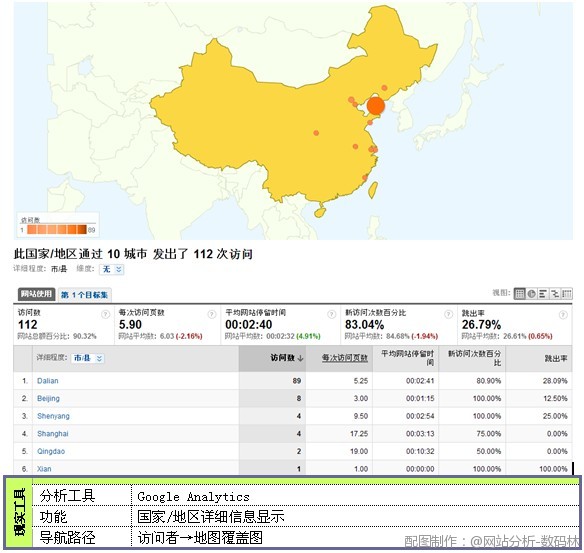Click the 00:02:40 average time value
The height and width of the screenshot is (553, 584).
(x=248, y=325)
